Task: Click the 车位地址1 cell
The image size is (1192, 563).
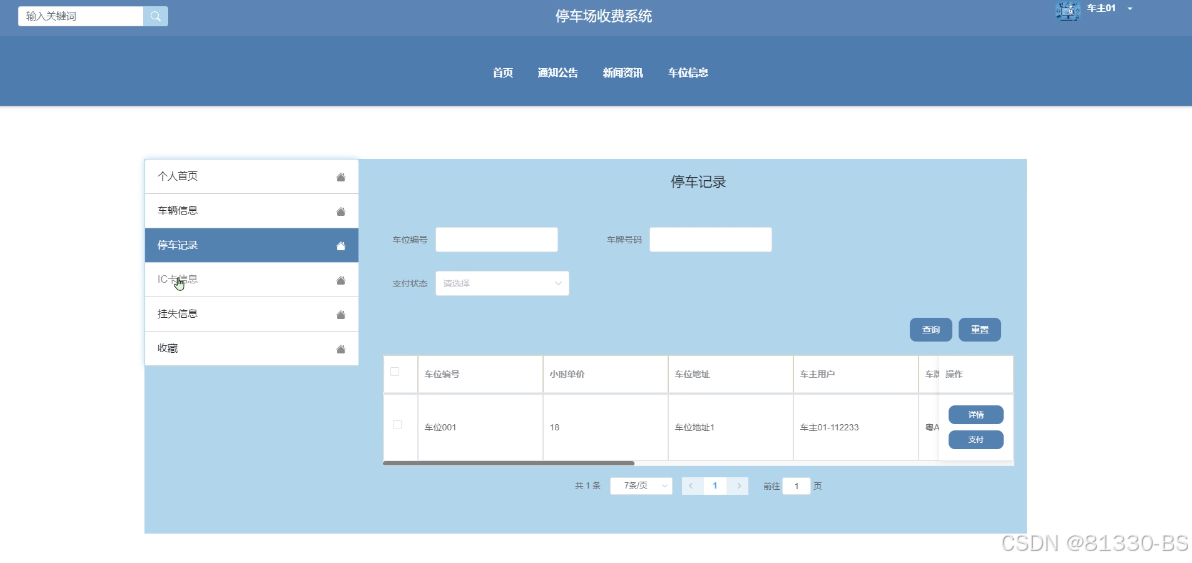Action: (x=731, y=427)
